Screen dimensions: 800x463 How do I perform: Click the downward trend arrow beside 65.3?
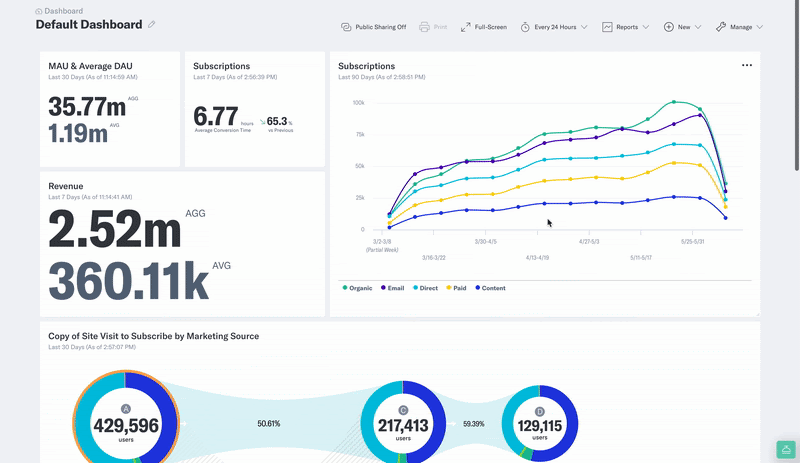[262, 122]
